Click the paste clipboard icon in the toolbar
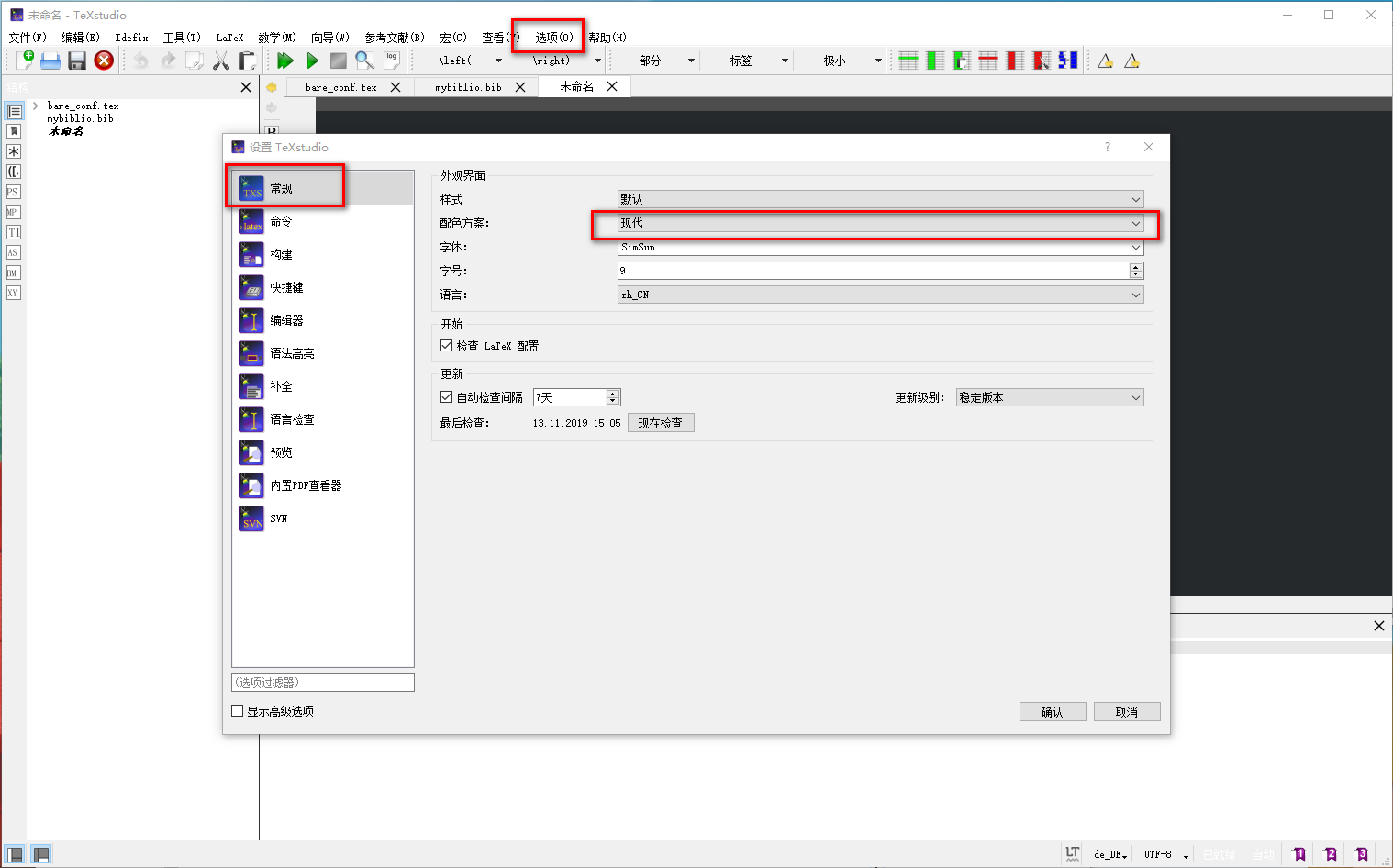The width and height of the screenshot is (1393, 868). click(247, 61)
